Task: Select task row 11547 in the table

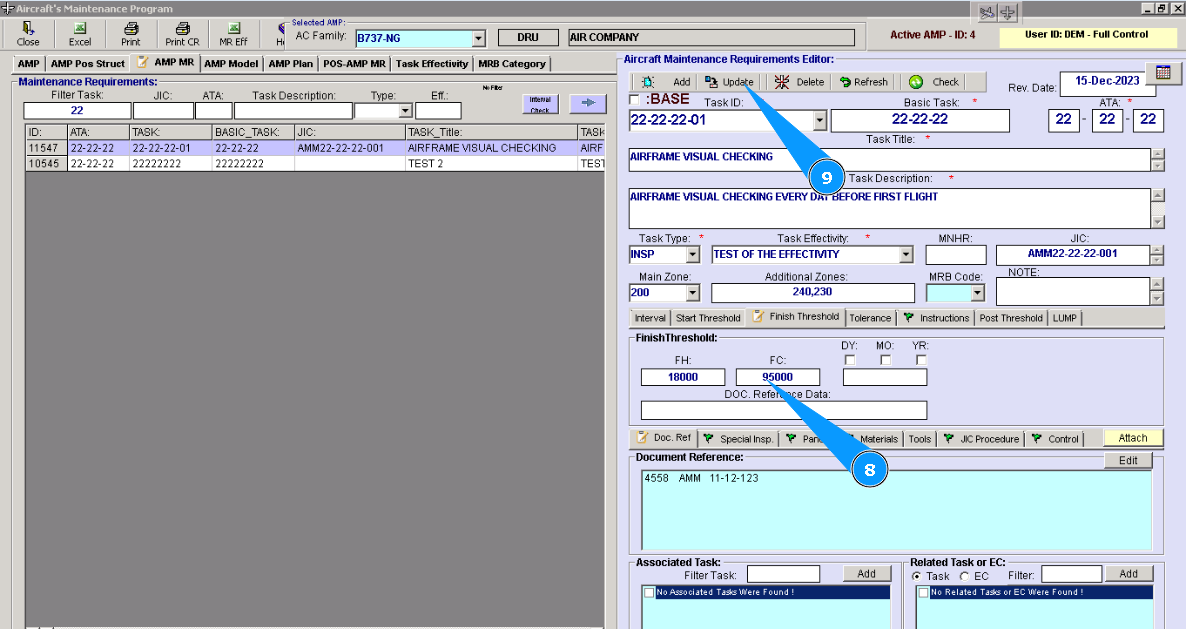Action: click(315, 148)
